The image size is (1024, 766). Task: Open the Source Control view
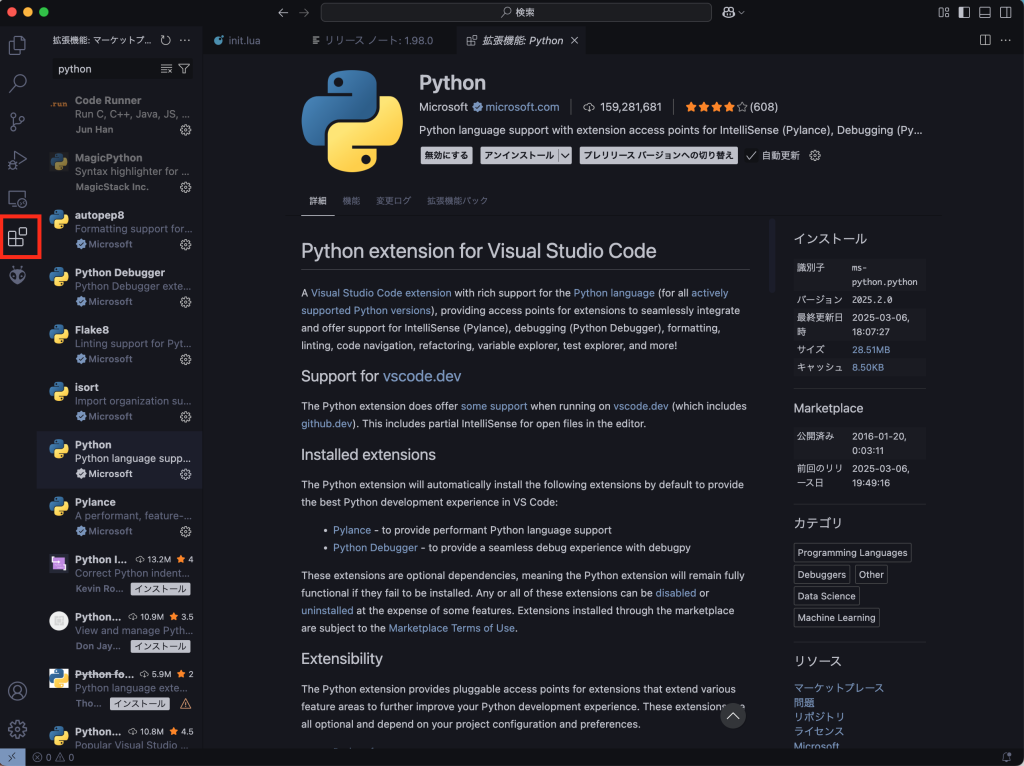pos(17,122)
